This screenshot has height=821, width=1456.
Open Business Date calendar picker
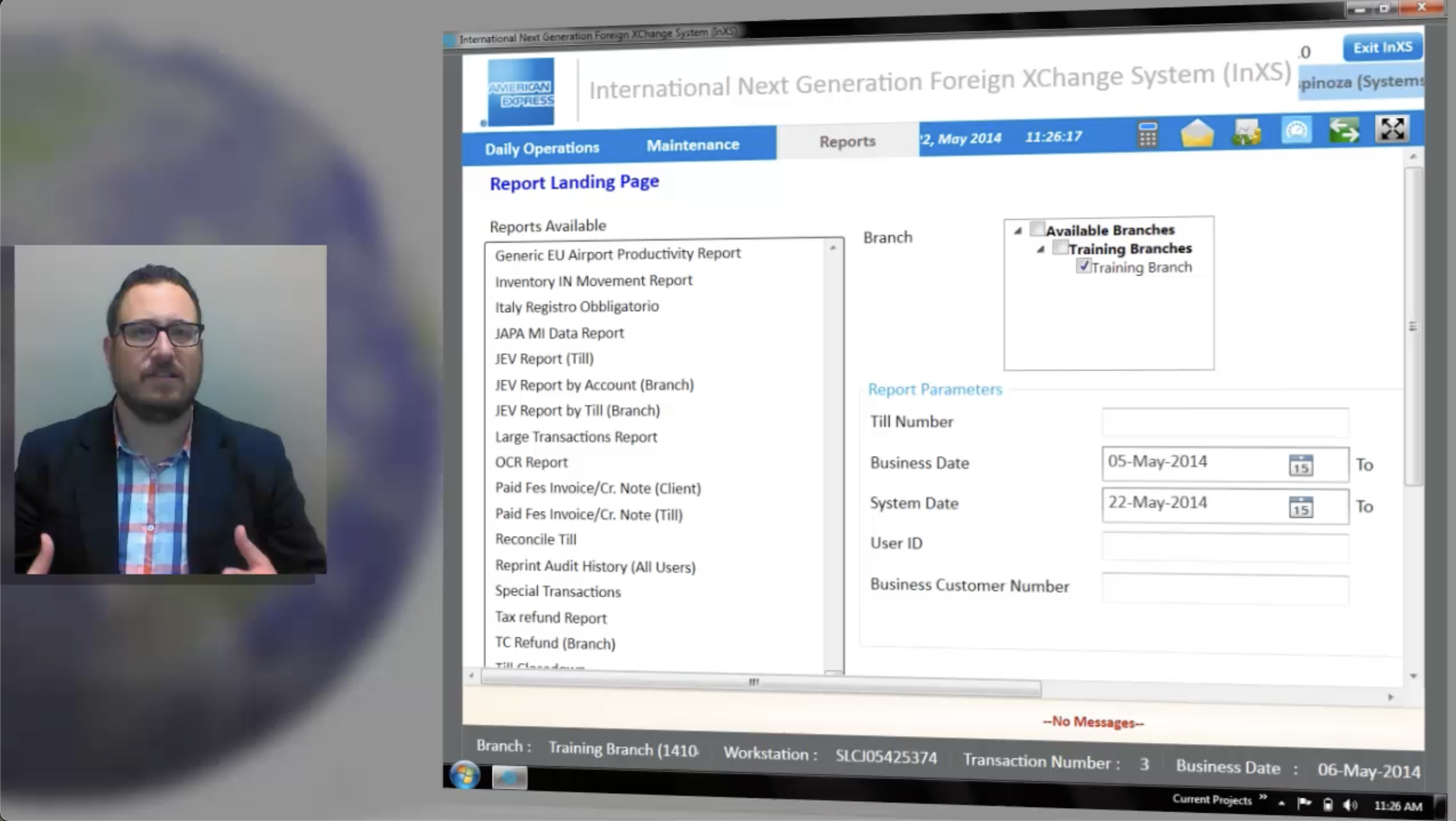1301,466
